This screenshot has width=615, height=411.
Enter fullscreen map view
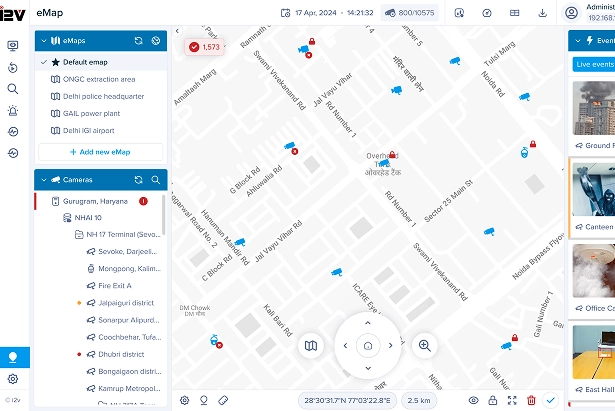point(512,400)
